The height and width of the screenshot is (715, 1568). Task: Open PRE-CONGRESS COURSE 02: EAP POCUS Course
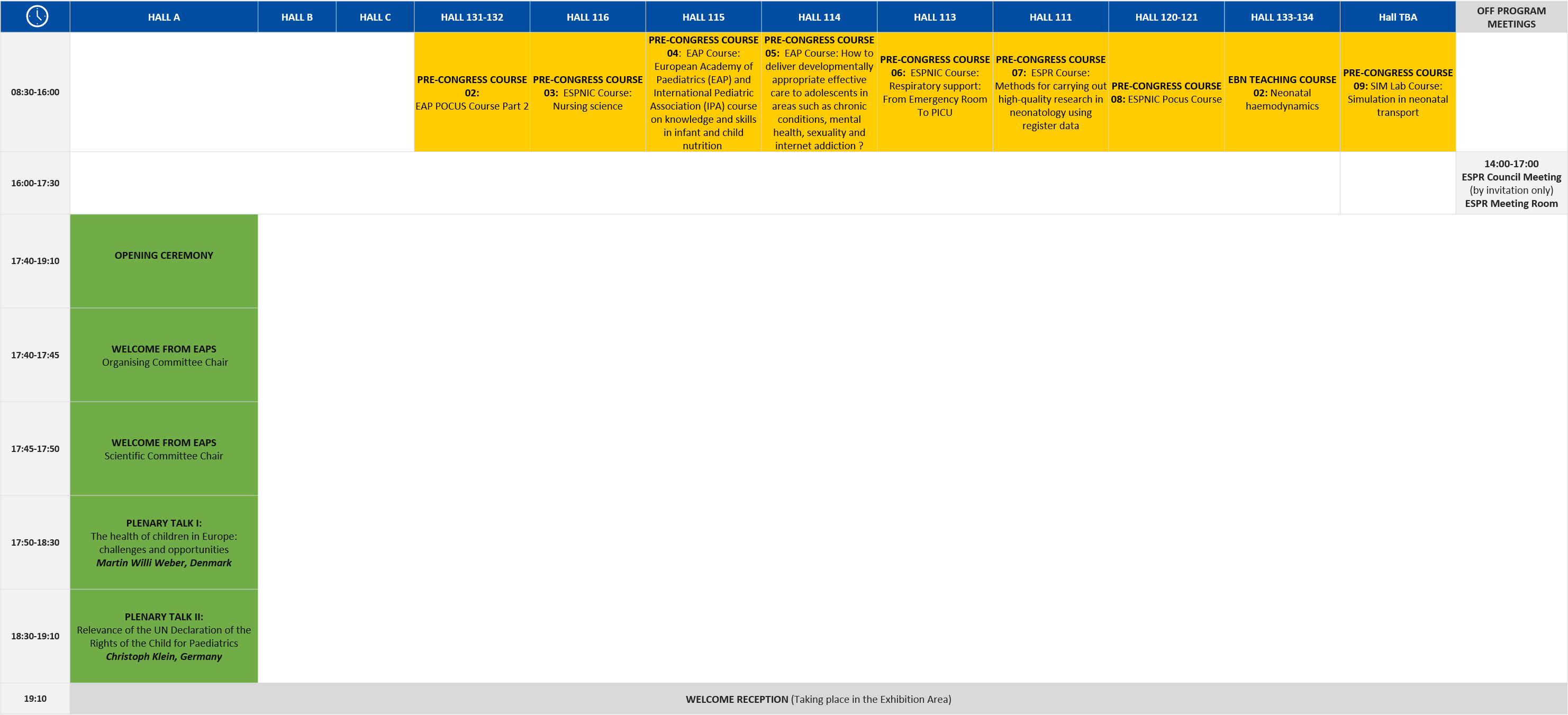(472, 92)
